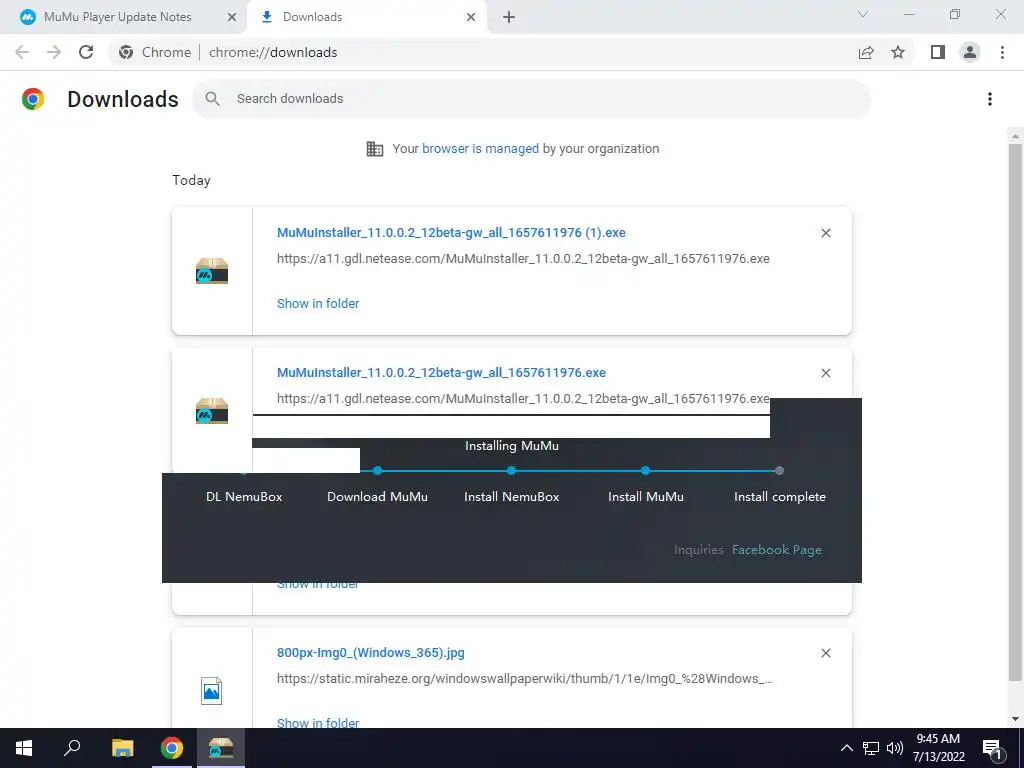This screenshot has height=768, width=1024.
Task: Open taskbar search
Action: [72, 748]
